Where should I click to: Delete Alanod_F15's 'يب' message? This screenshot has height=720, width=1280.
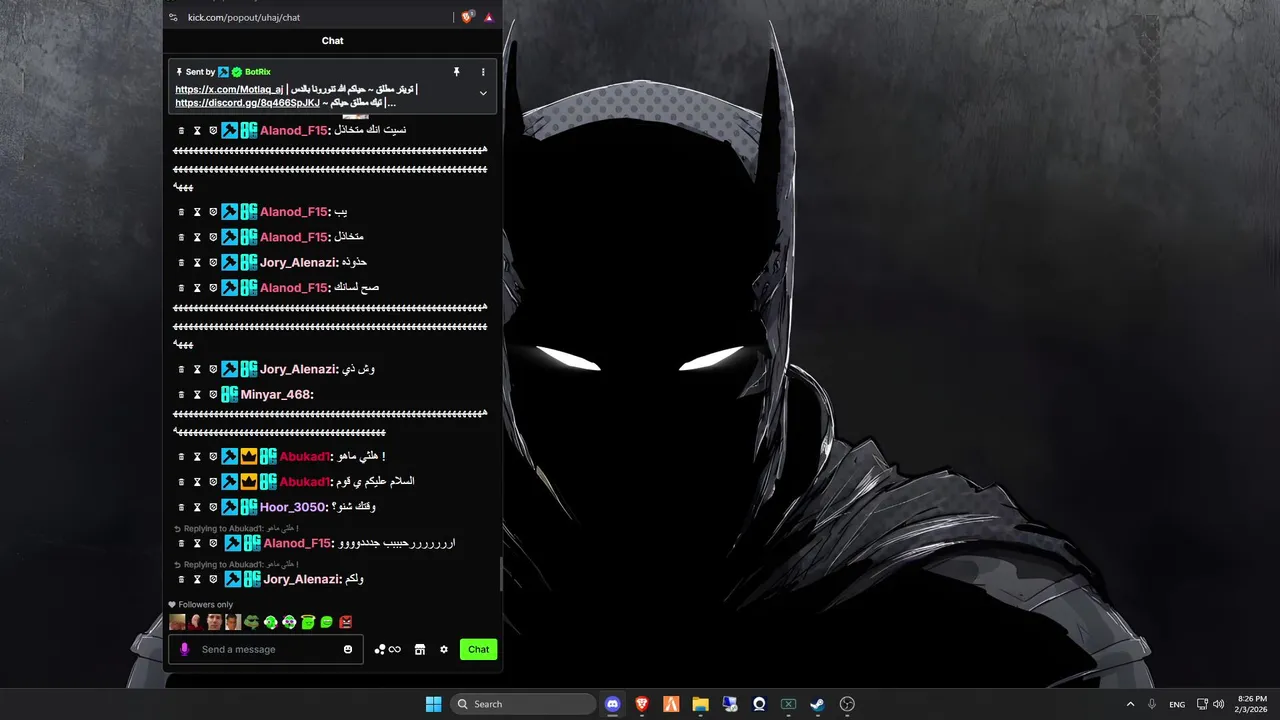click(x=181, y=212)
